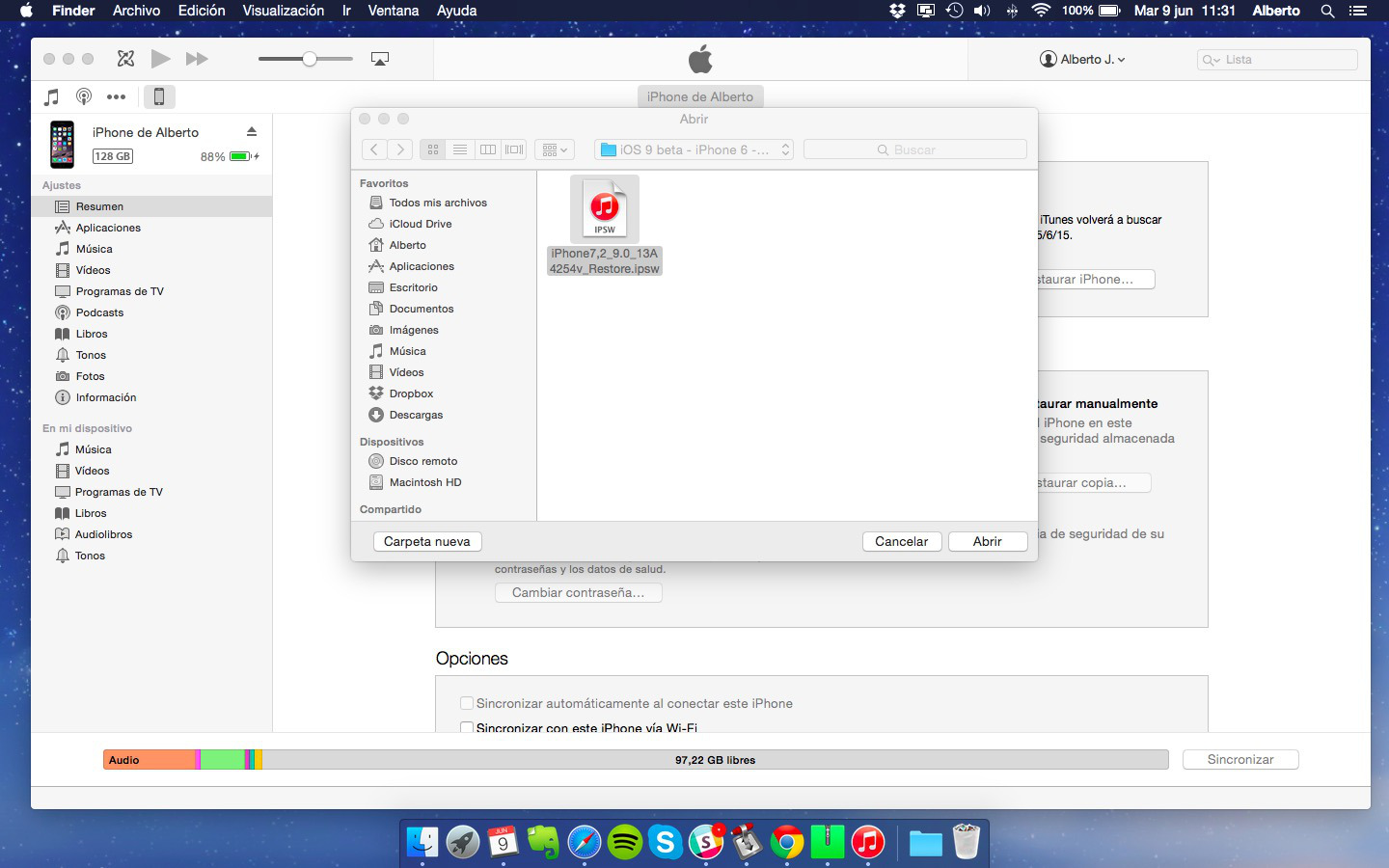
Task: Open the iOS 9 beta folder path dropdown
Action: tap(694, 149)
